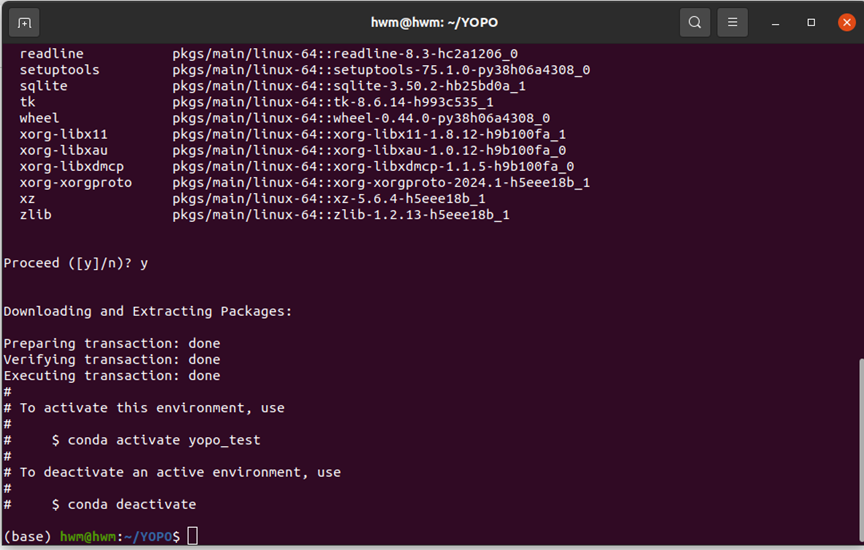Open the hamburger menu
The height and width of the screenshot is (550, 864).
tap(732, 23)
